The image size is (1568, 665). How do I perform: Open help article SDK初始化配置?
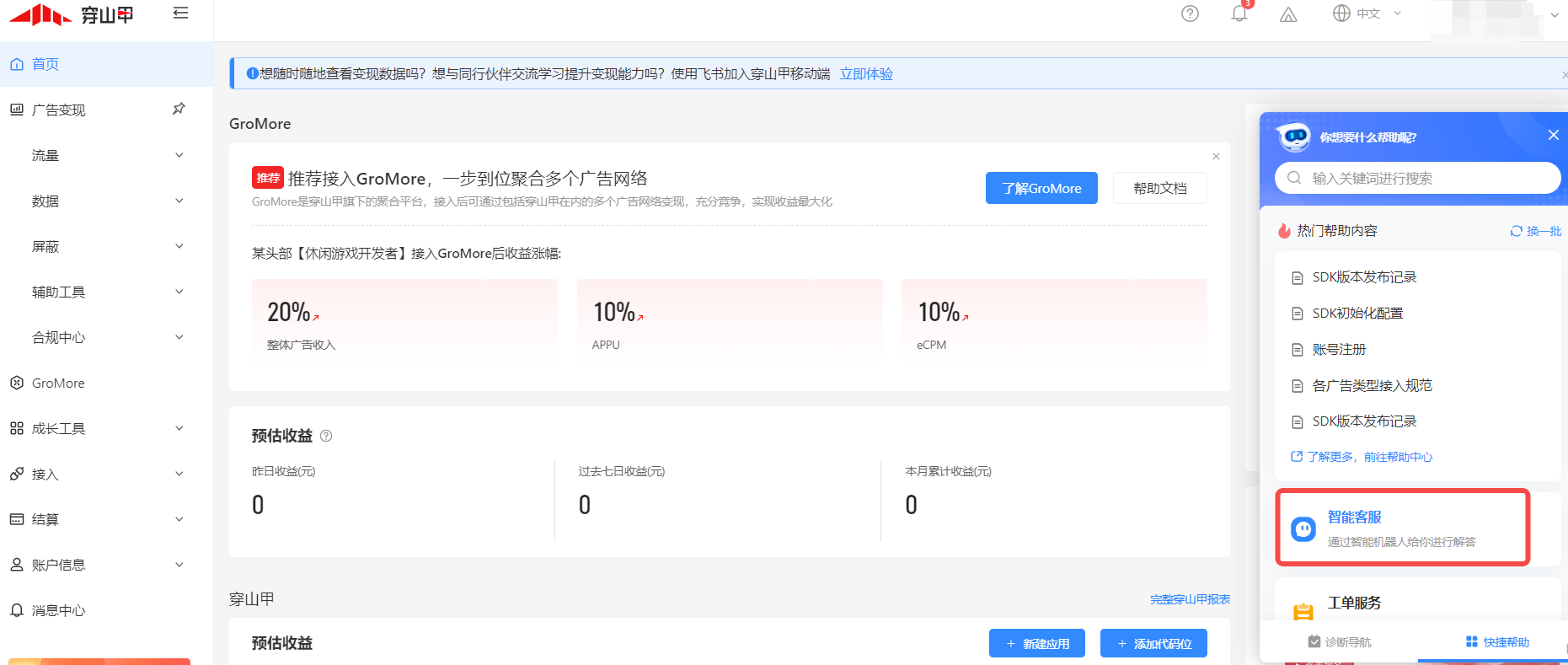click(1357, 314)
